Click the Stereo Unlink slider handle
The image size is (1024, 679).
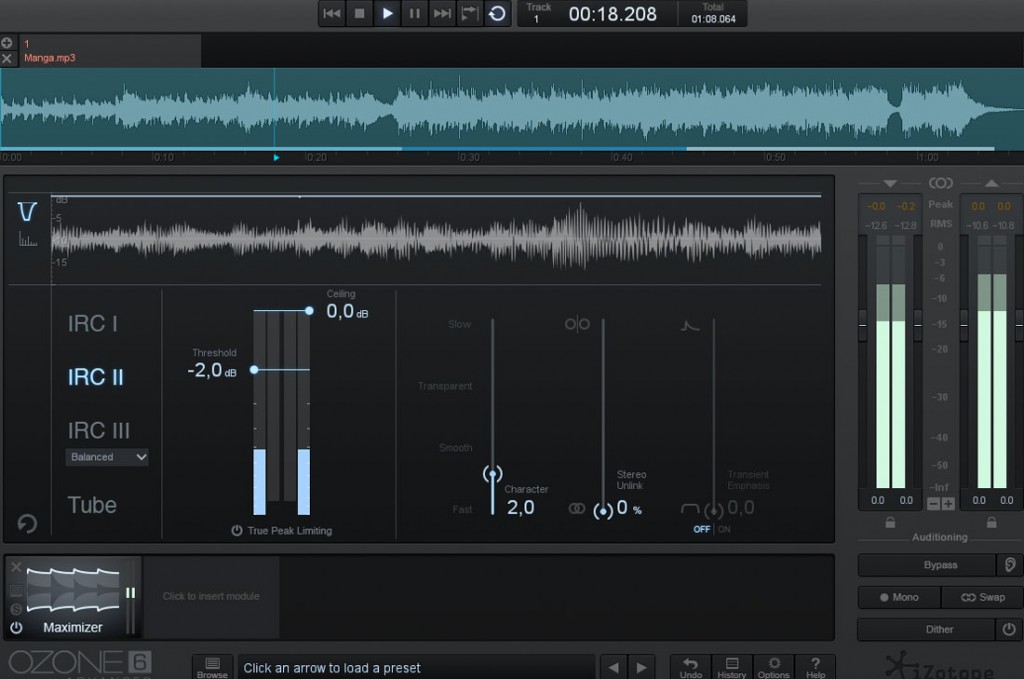[x=603, y=511]
